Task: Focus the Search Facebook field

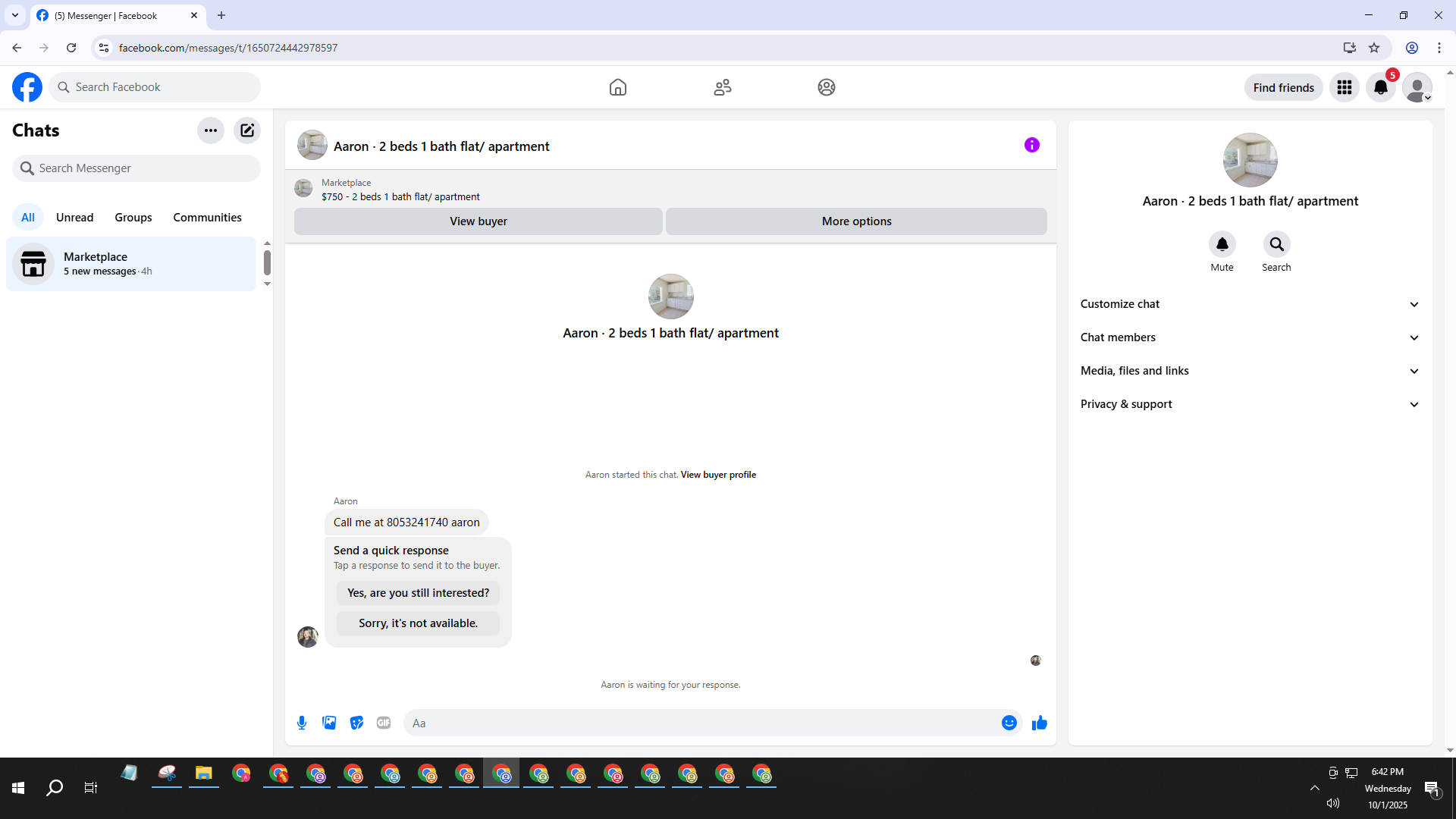Action: point(155,87)
